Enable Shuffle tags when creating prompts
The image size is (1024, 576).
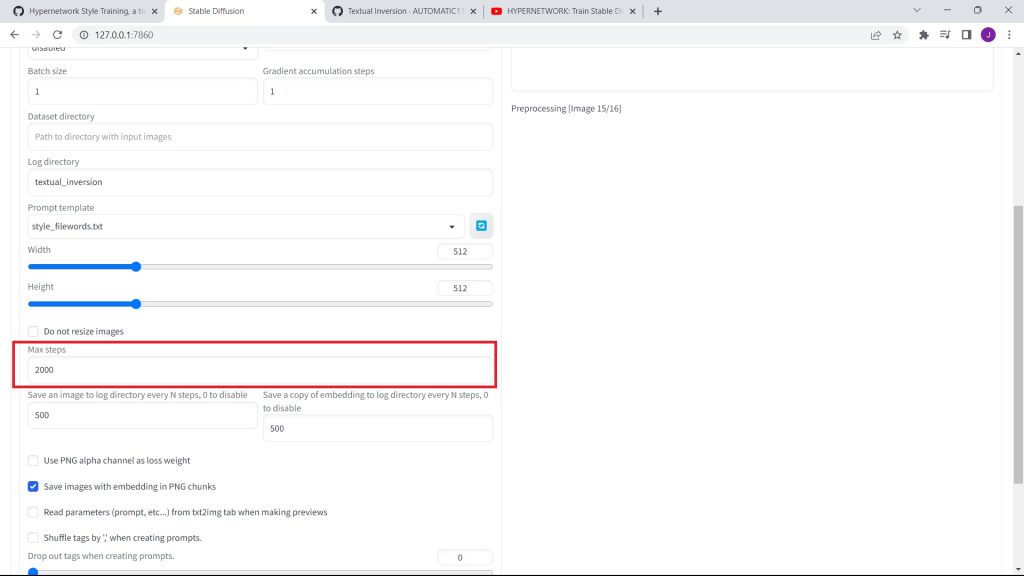[x=33, y=538]
